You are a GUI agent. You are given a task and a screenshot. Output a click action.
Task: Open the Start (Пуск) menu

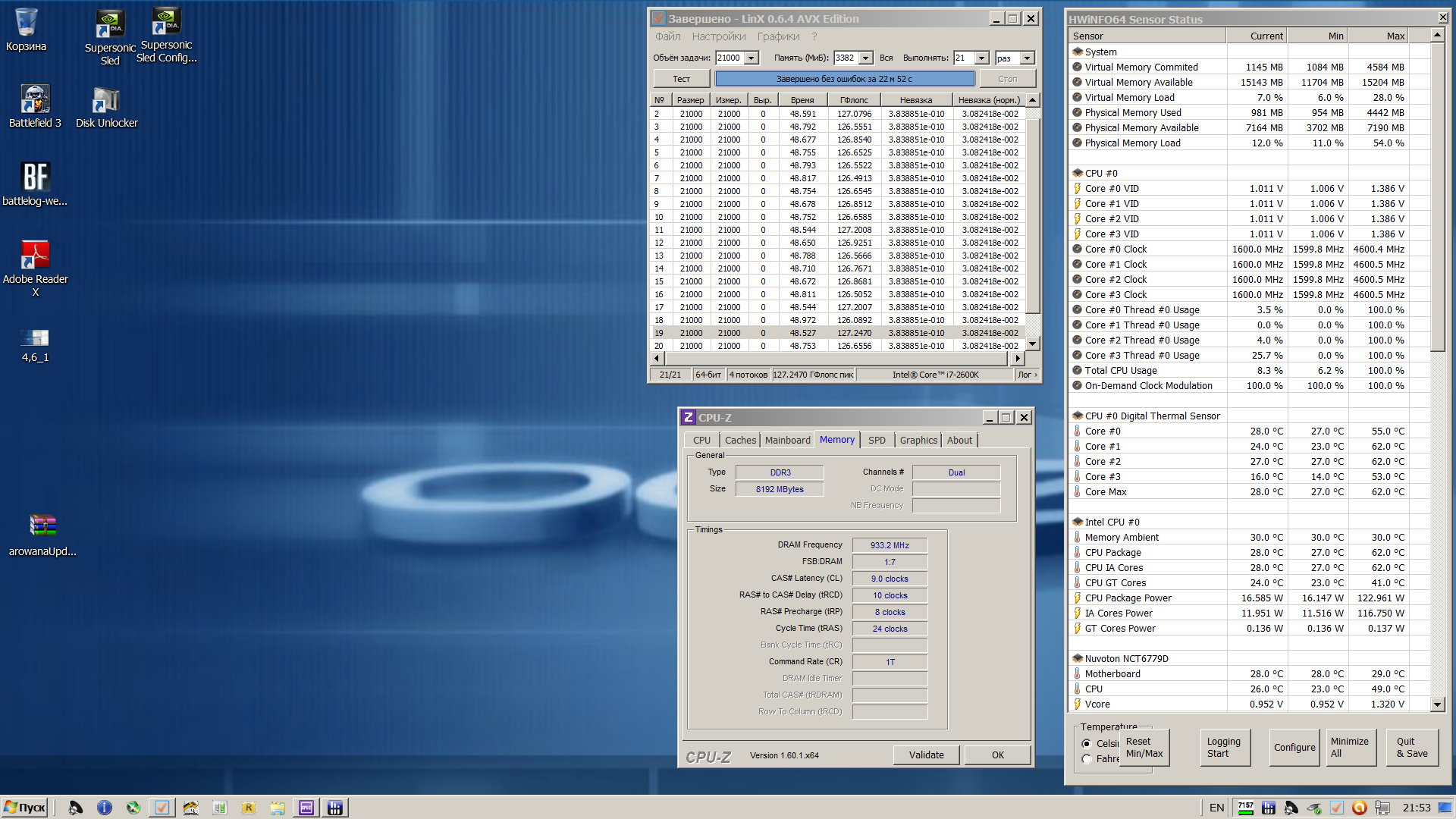coord(25,808)
